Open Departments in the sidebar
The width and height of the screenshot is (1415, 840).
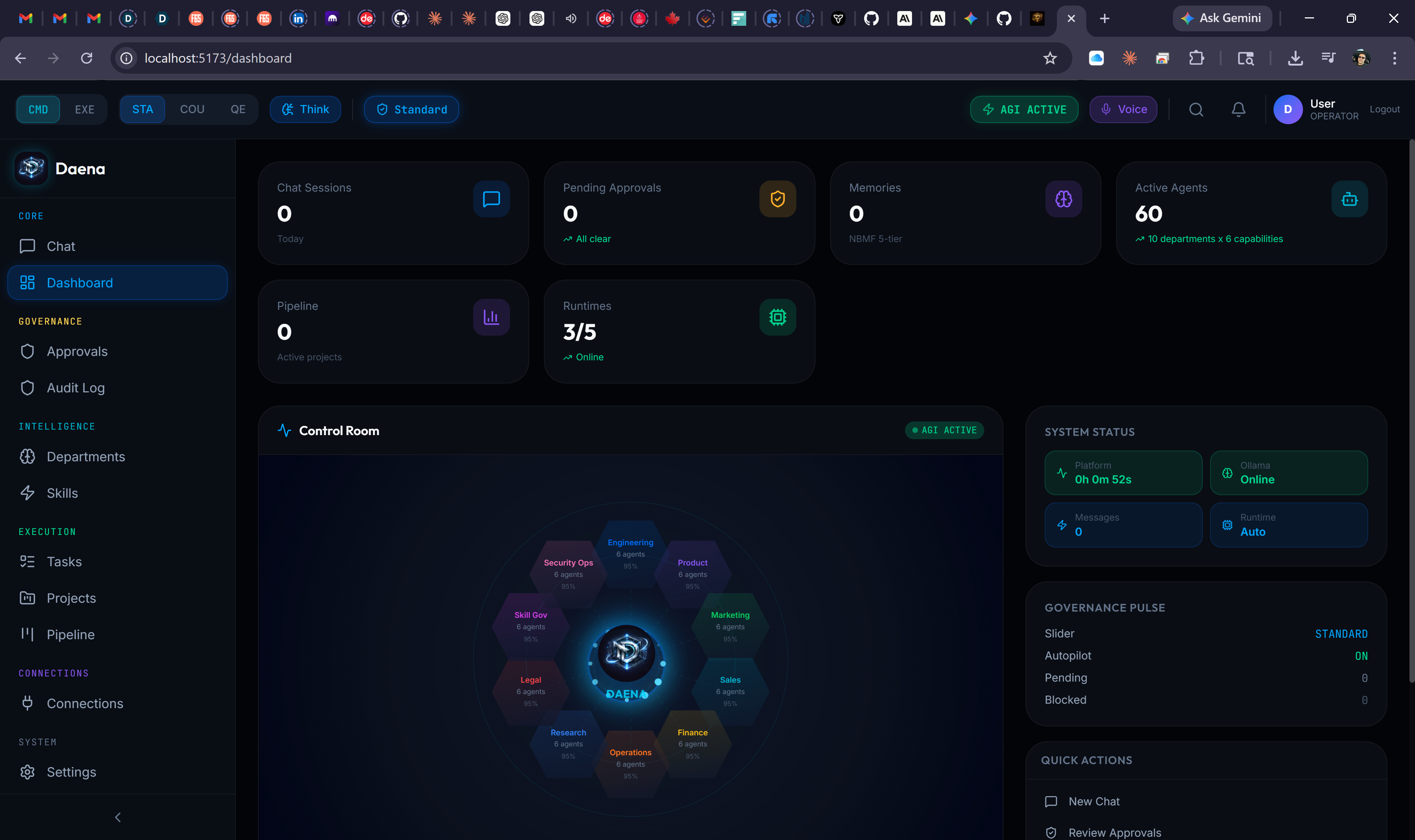pos(85,456)
